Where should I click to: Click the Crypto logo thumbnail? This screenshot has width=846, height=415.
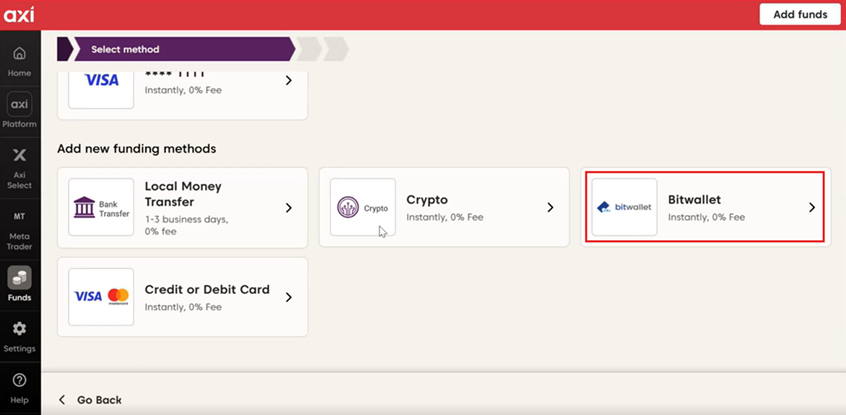(x=363, y=207)
